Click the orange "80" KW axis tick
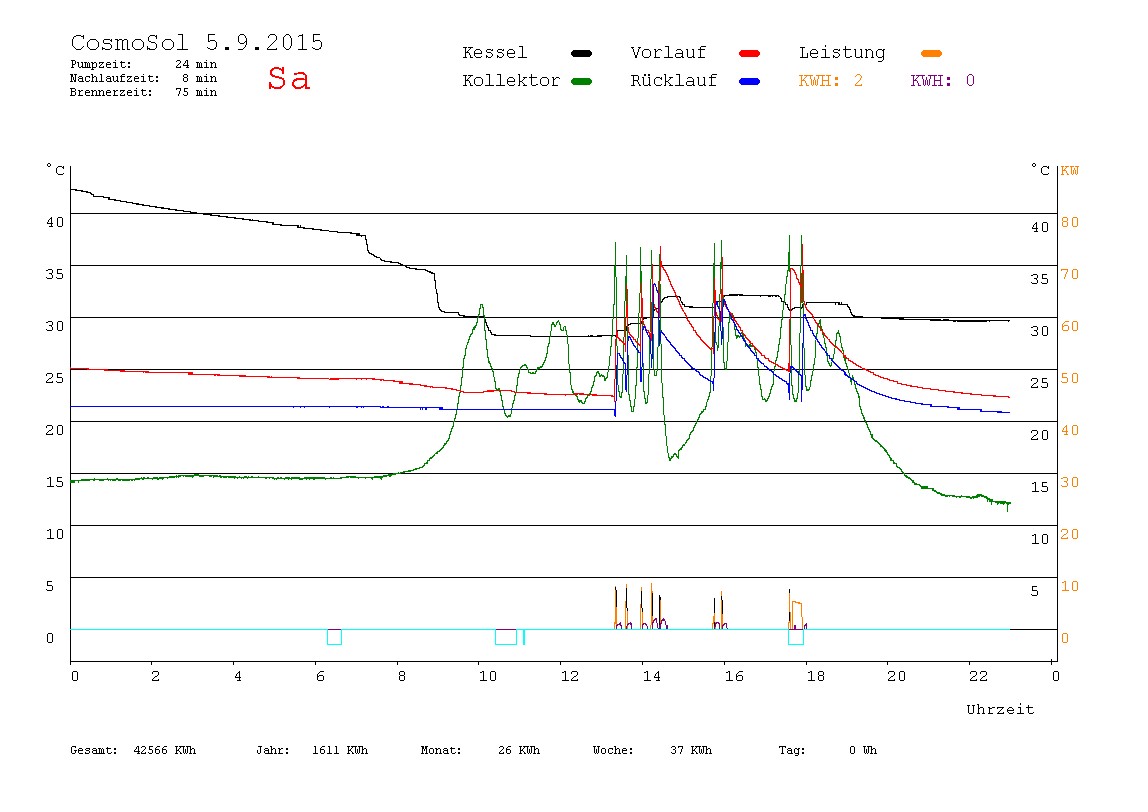 [x=1070, y=222]
